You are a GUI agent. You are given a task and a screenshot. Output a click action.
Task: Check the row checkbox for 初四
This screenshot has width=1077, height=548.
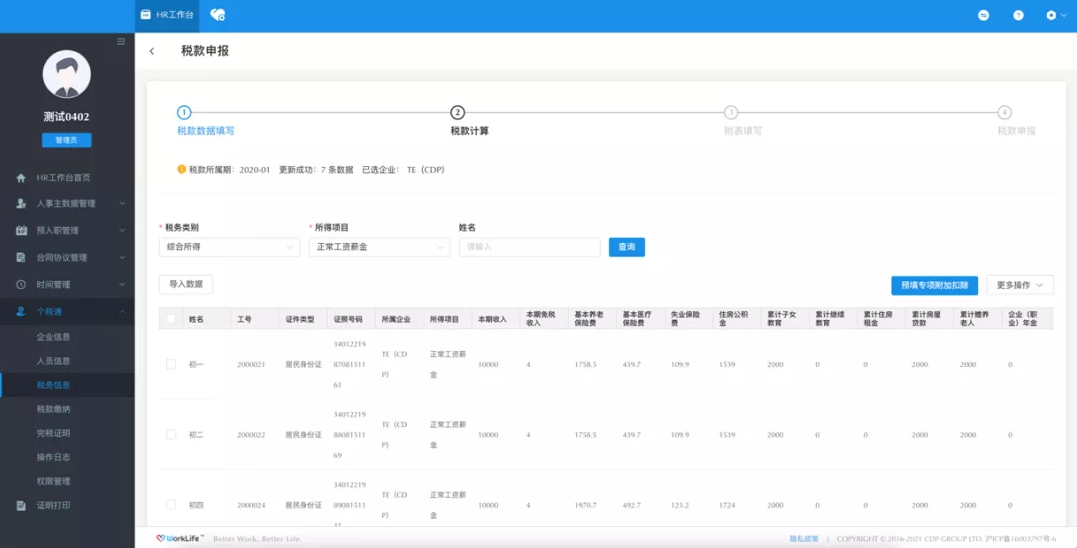(171, 505)
